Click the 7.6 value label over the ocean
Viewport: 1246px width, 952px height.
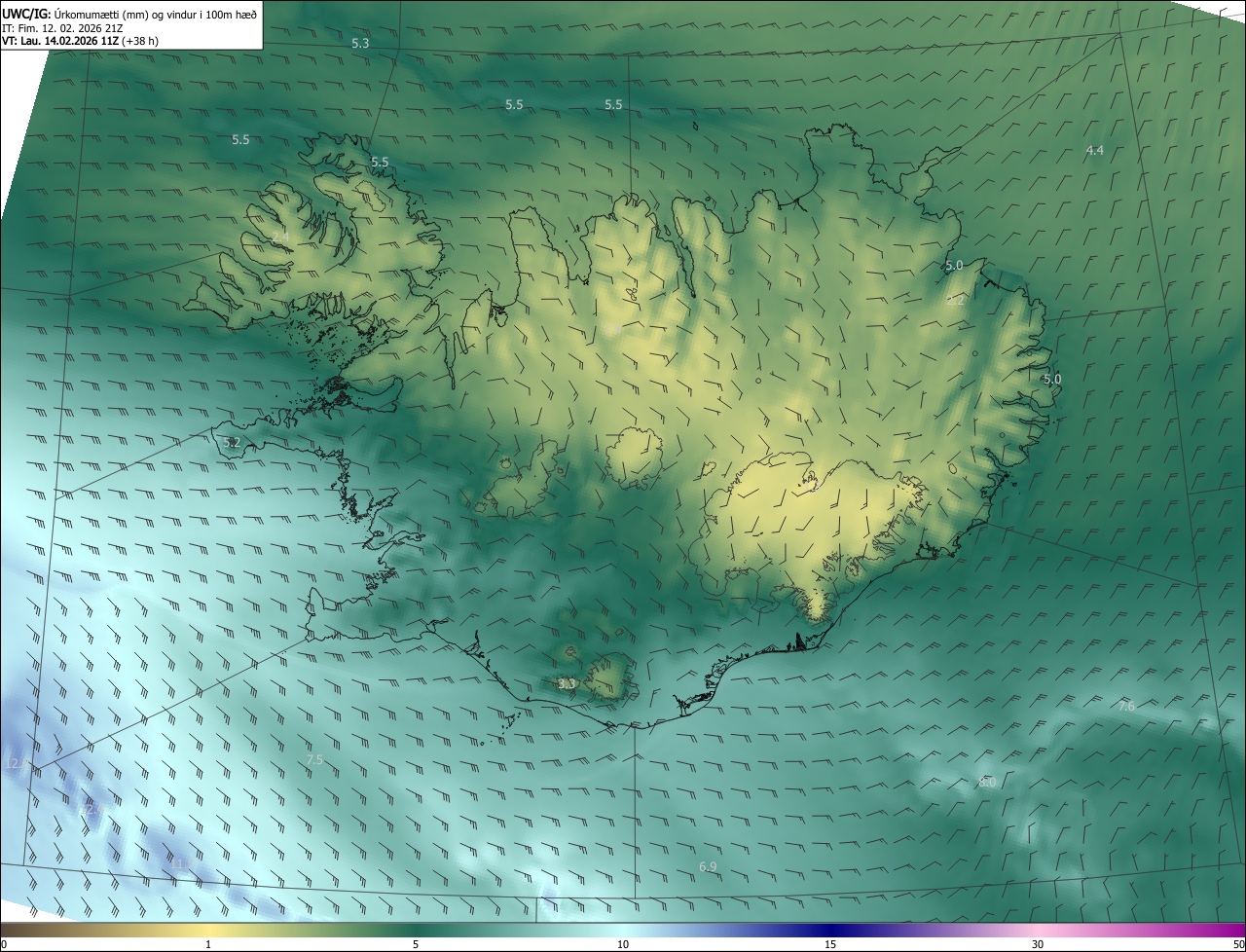(1126, 706)
